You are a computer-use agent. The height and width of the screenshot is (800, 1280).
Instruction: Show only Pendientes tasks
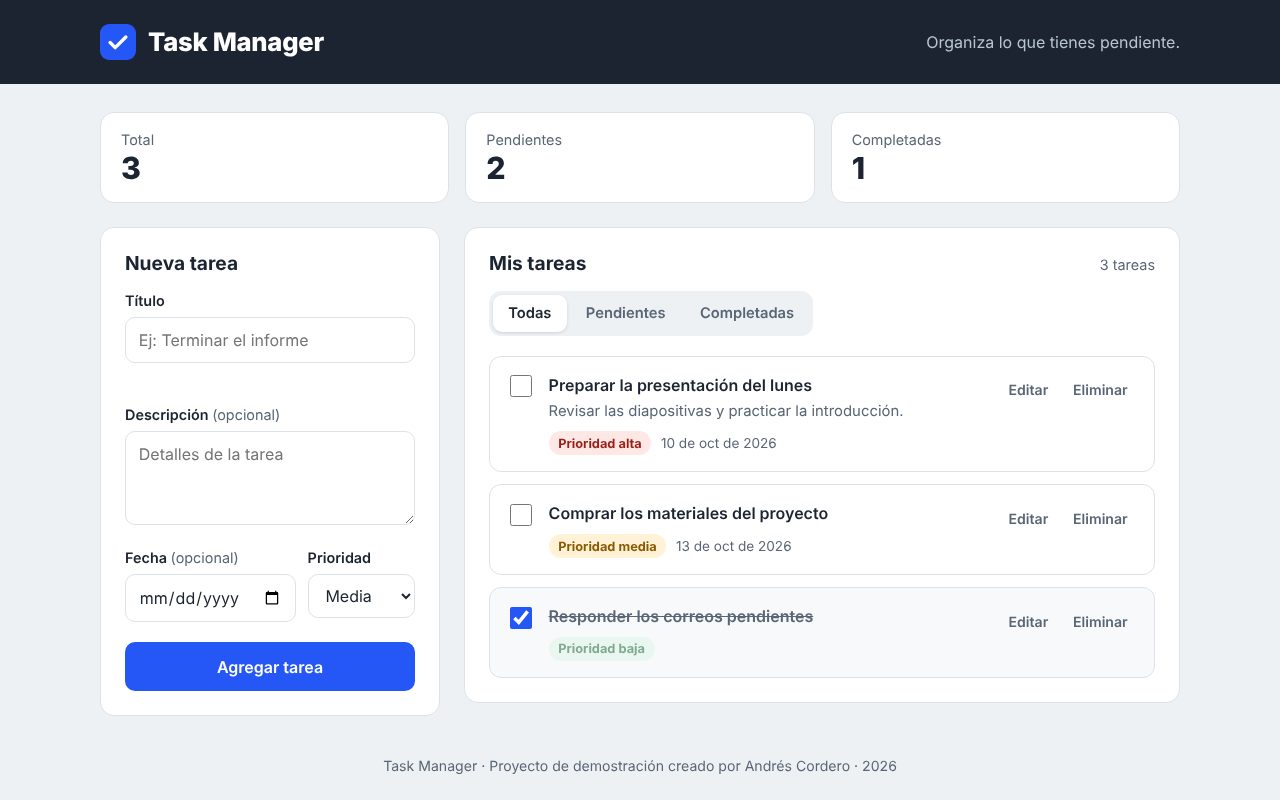pyautogui.click(x=625, y=313)
